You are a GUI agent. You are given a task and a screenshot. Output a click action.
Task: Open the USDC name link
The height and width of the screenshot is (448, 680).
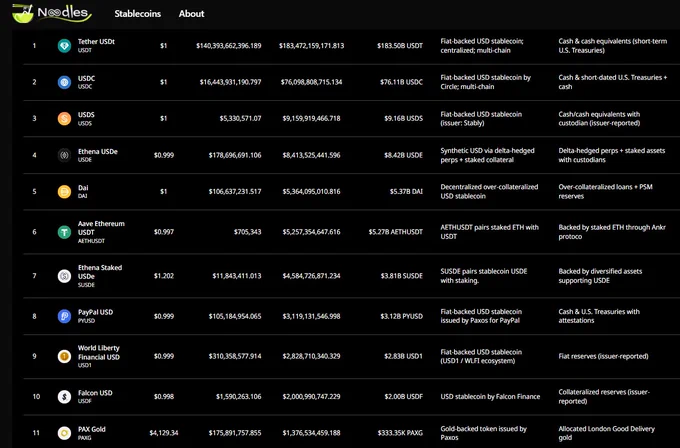tap(86, 78)
